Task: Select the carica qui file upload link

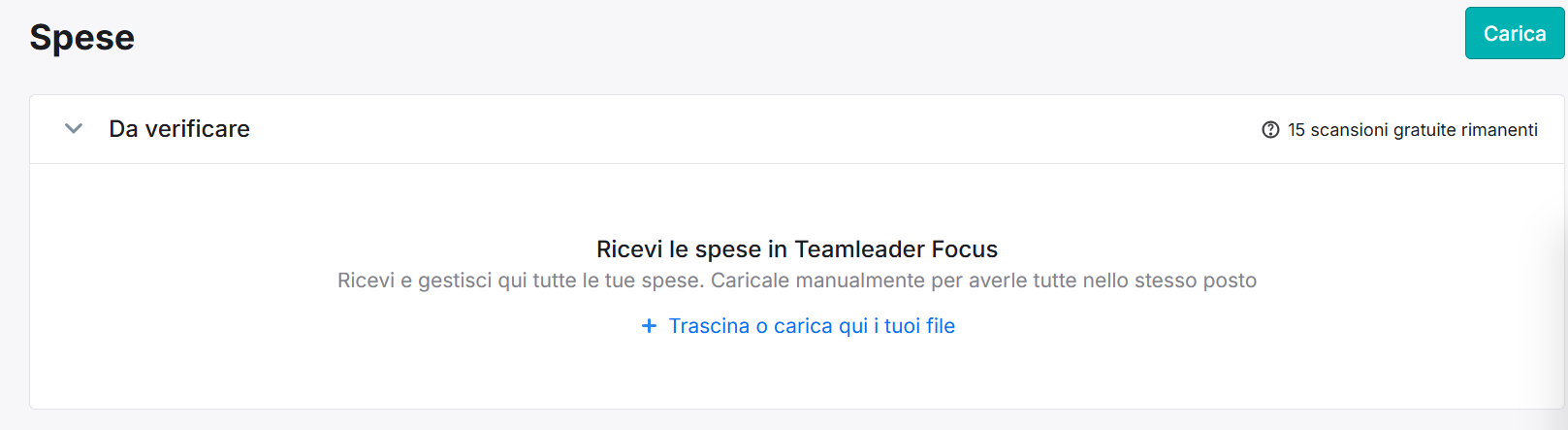Action: pyautogui.click(x=812, y=326)
